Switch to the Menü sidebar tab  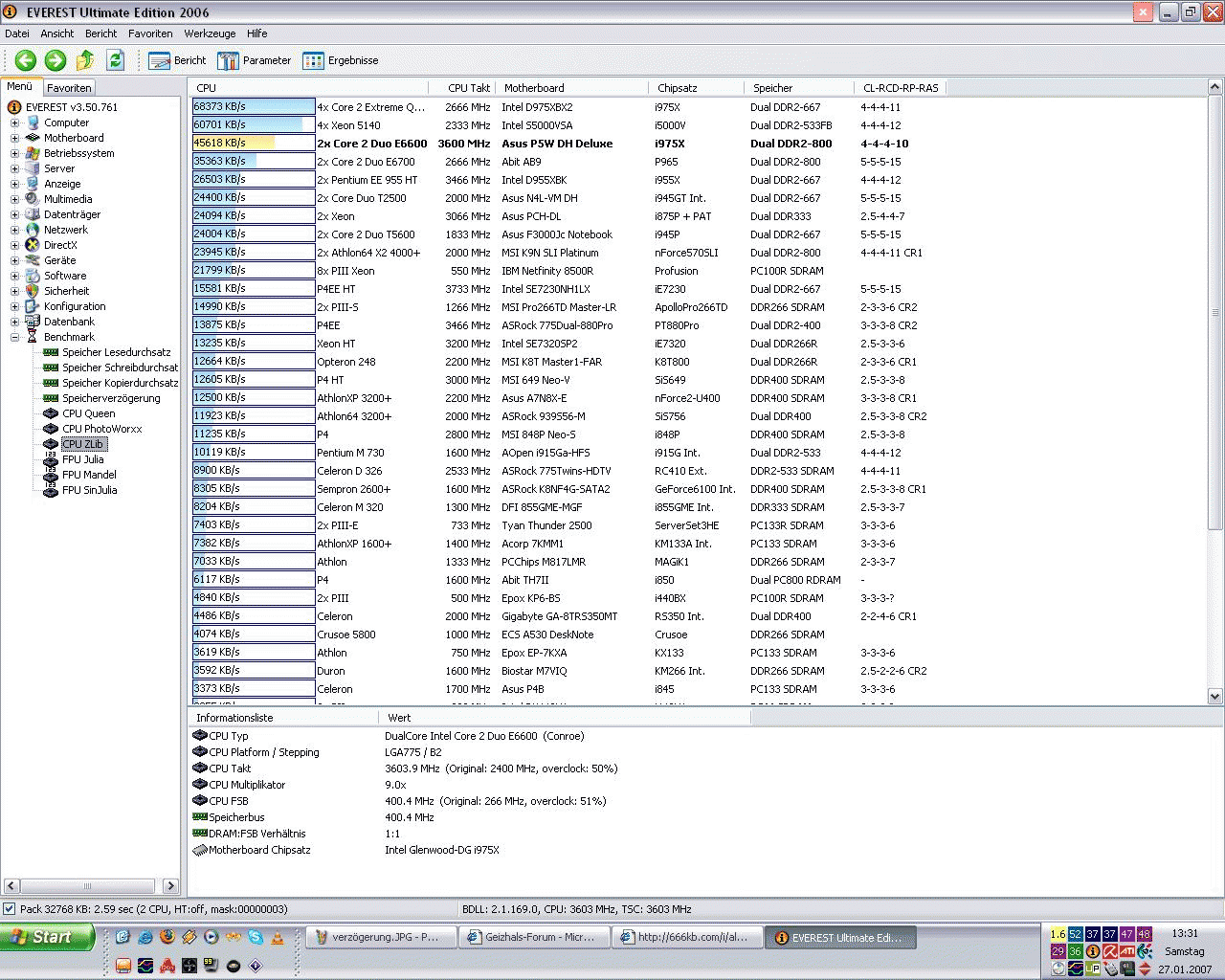click(20, 86)
